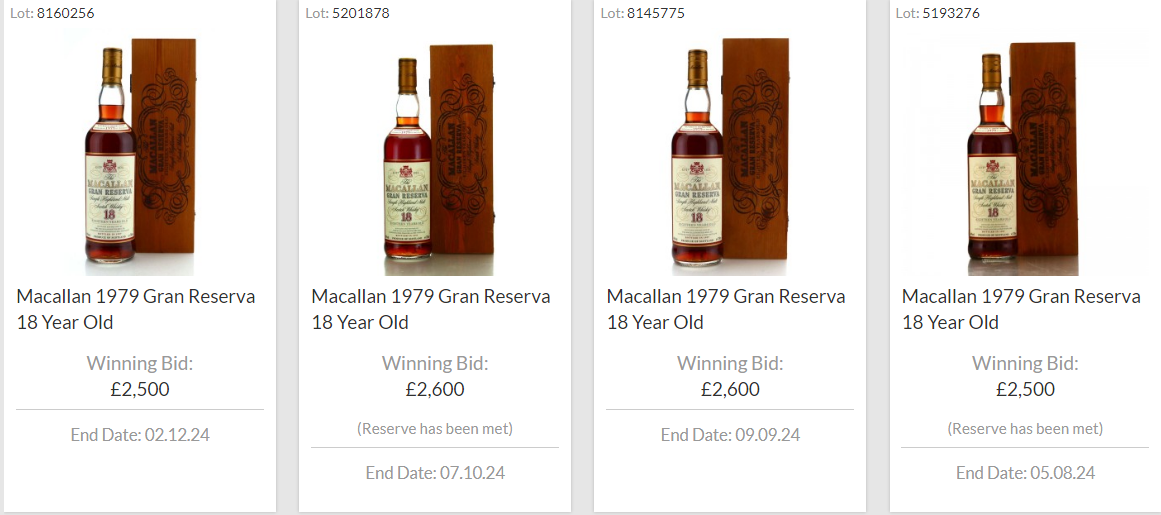Screen dimensions: 1161x515
Task: Open Macallan 1979 title for lot 8160256
Action: point(135,309)
